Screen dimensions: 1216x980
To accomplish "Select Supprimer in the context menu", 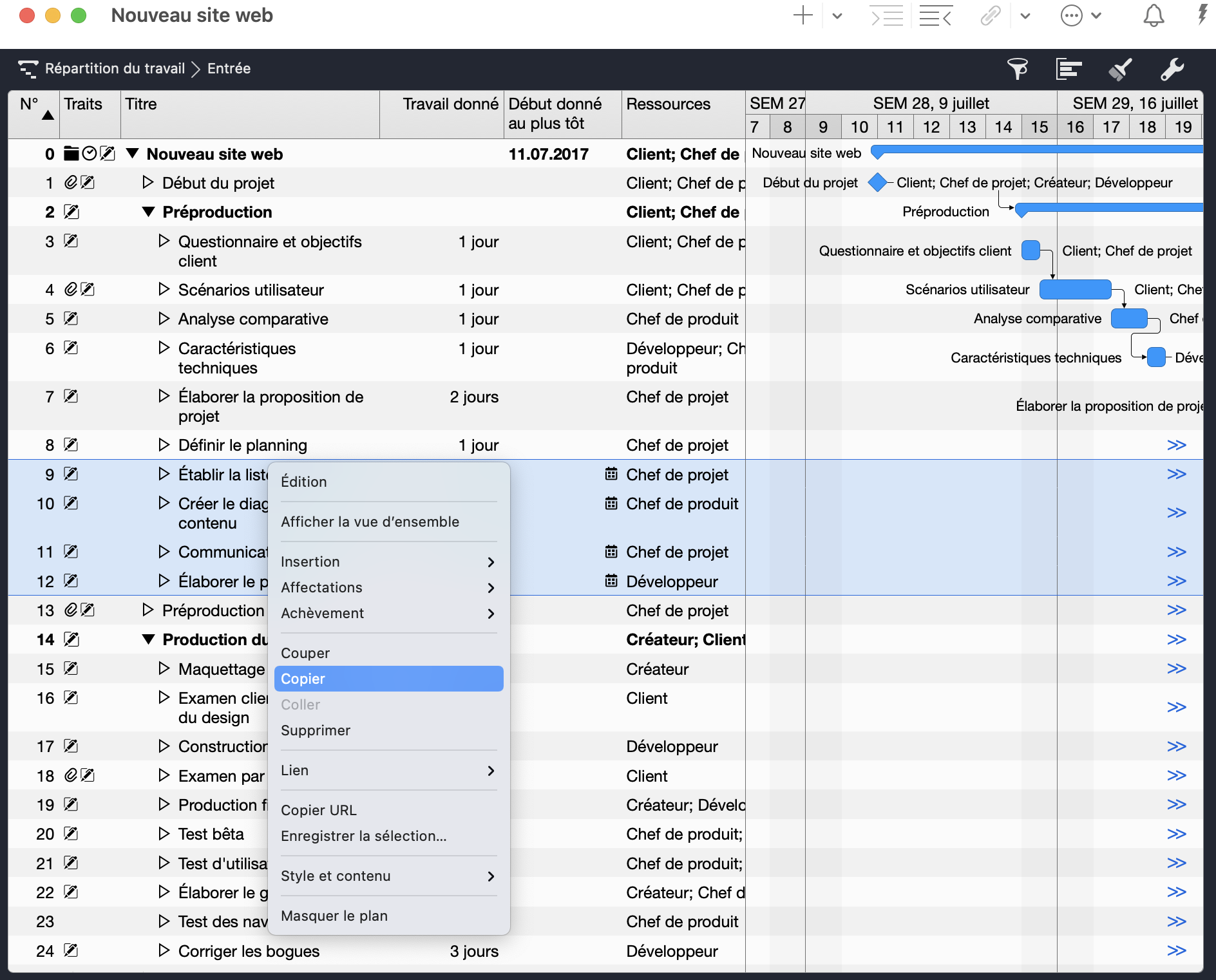I will pyautogui.click(x=316, y=730).
